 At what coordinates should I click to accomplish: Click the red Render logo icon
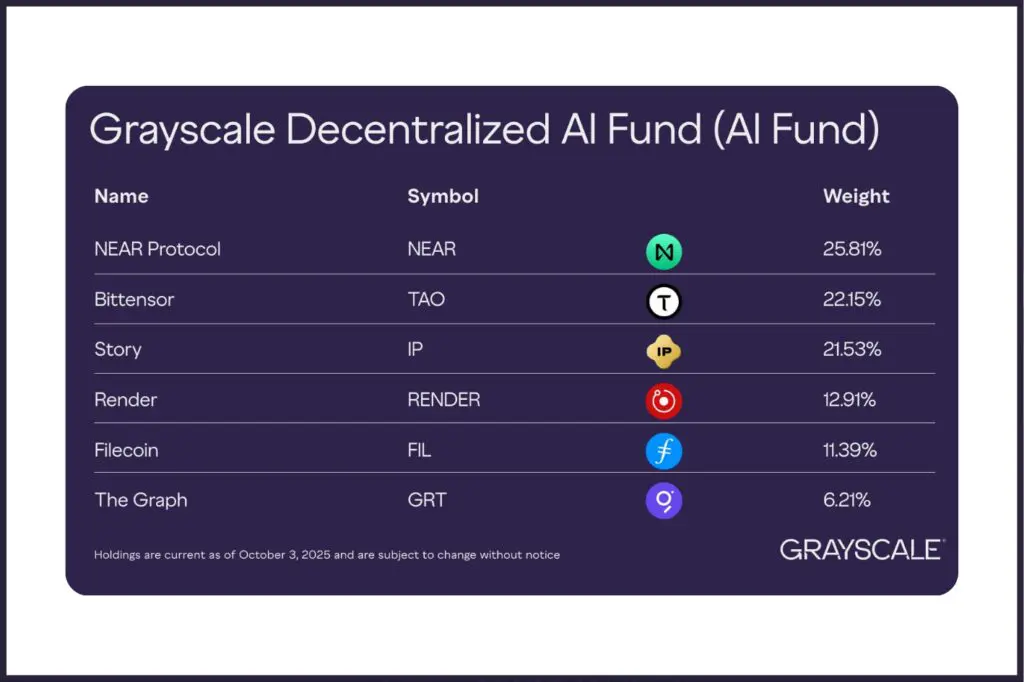[663, 401]
